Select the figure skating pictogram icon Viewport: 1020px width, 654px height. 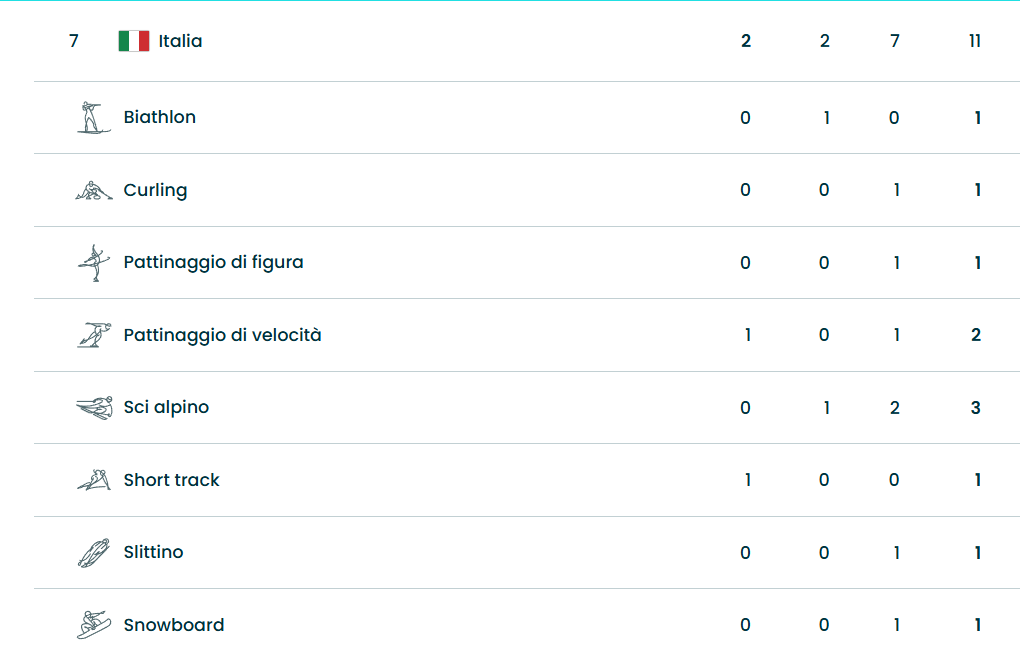93,263
